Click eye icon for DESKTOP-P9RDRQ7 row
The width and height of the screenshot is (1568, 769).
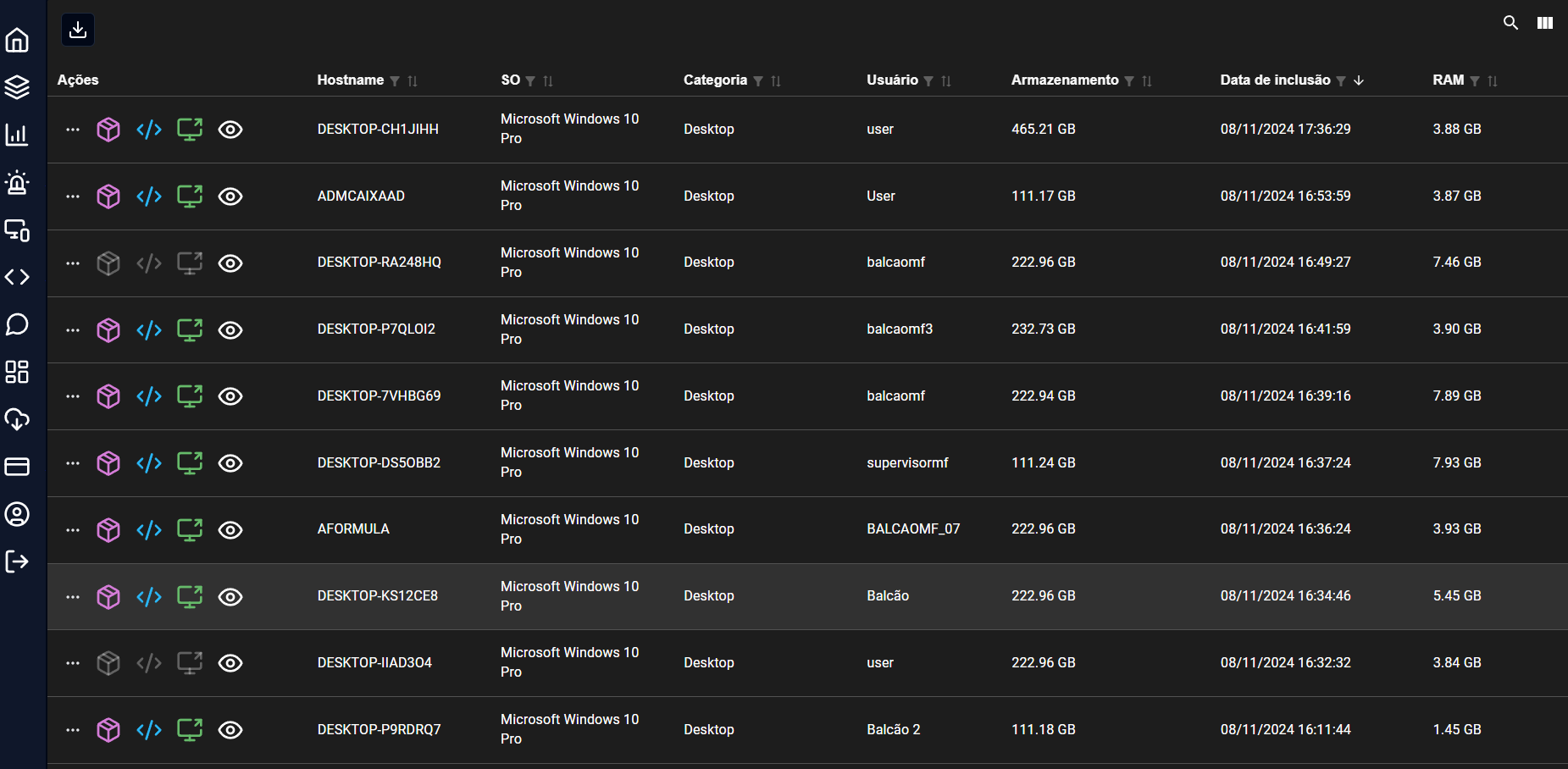coord(230,730)
